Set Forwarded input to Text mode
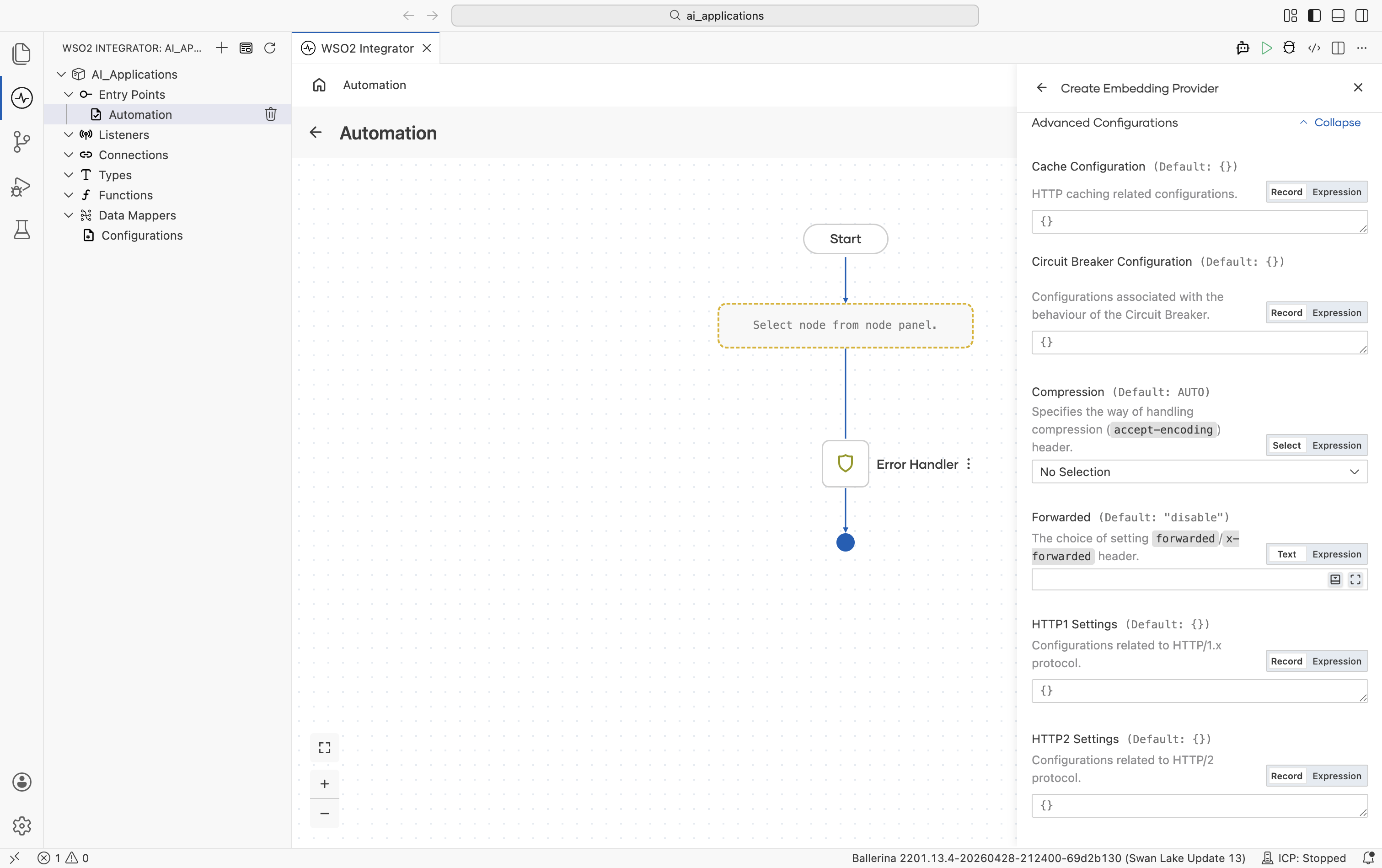Screen dimensions: 1382x868 (x=1286, y=554)
